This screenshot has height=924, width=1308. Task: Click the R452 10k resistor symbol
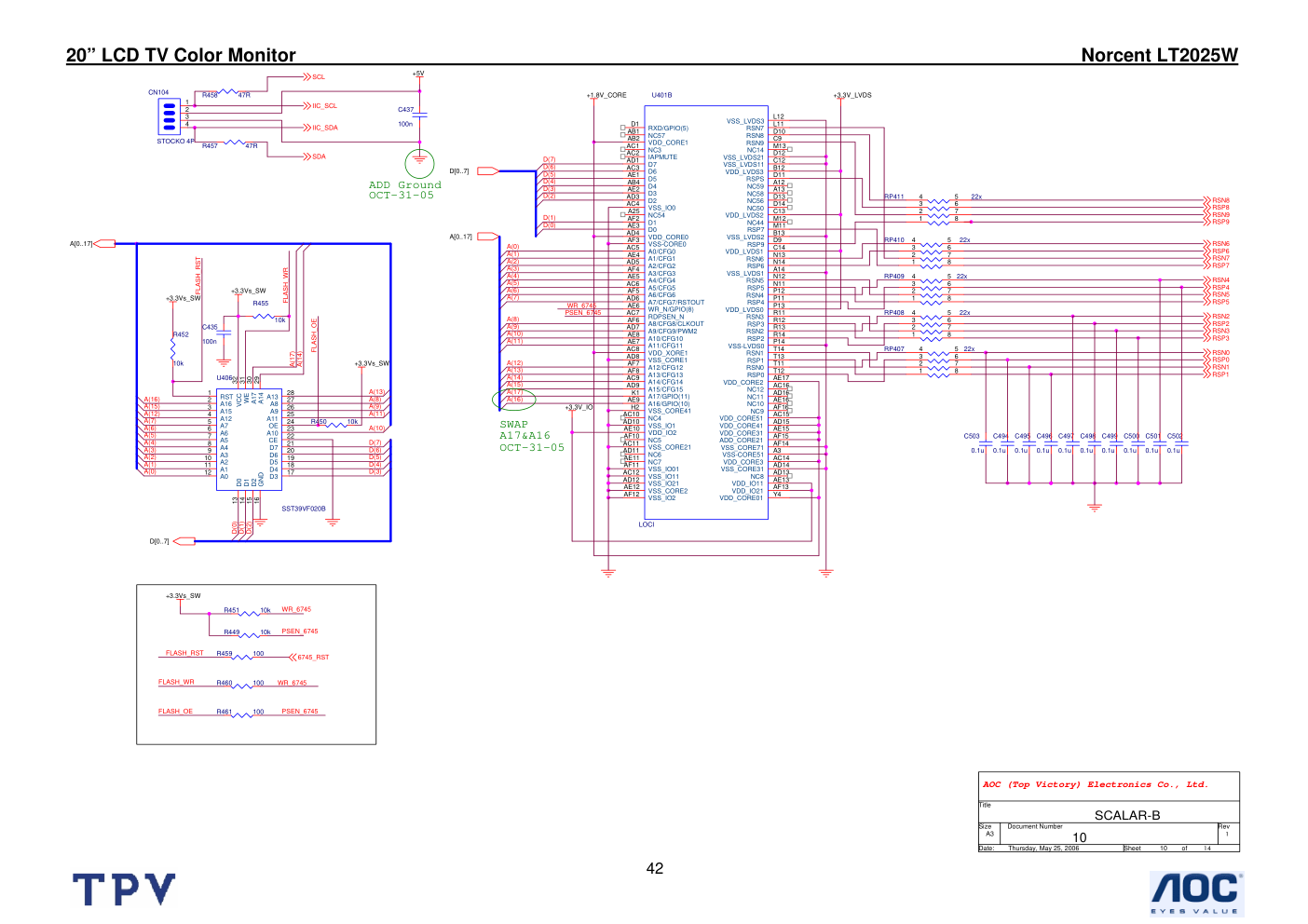173,349
